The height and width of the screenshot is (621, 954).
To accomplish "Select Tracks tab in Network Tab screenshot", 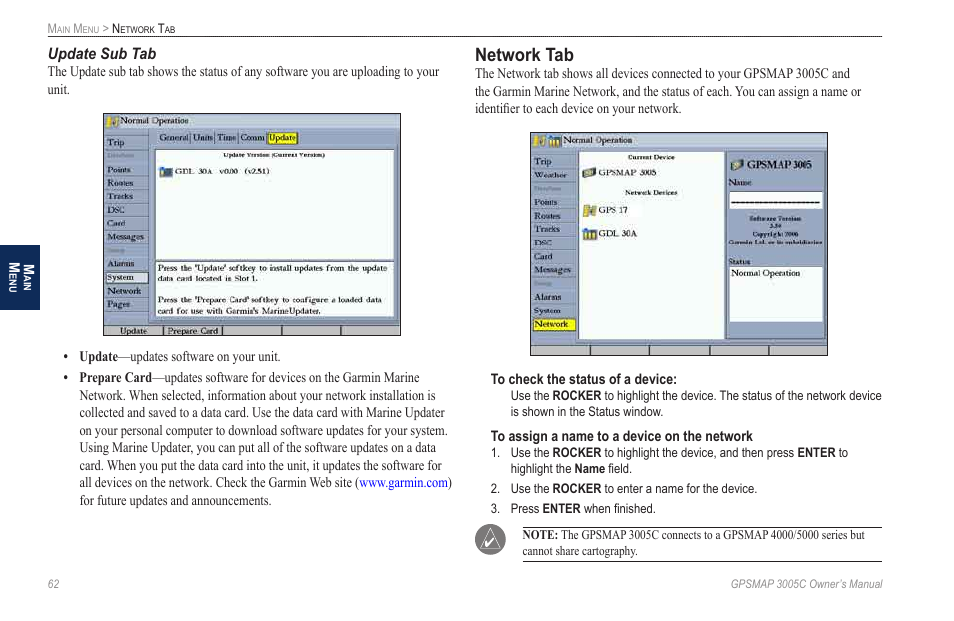I will click(554, 229).
